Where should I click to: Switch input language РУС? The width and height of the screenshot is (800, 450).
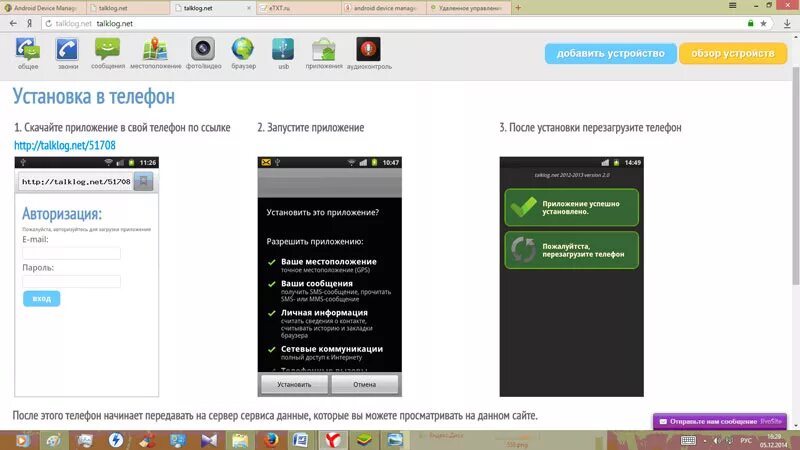pyautogui.click(x=746, y=440)
